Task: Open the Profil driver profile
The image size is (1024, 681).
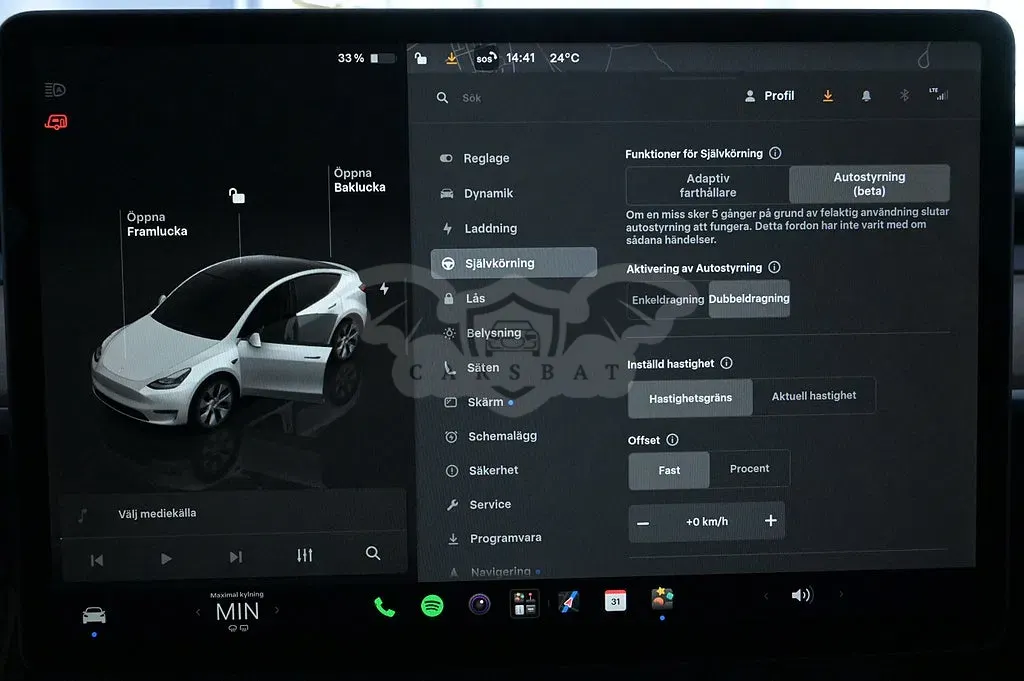Action: pos(769,96)
